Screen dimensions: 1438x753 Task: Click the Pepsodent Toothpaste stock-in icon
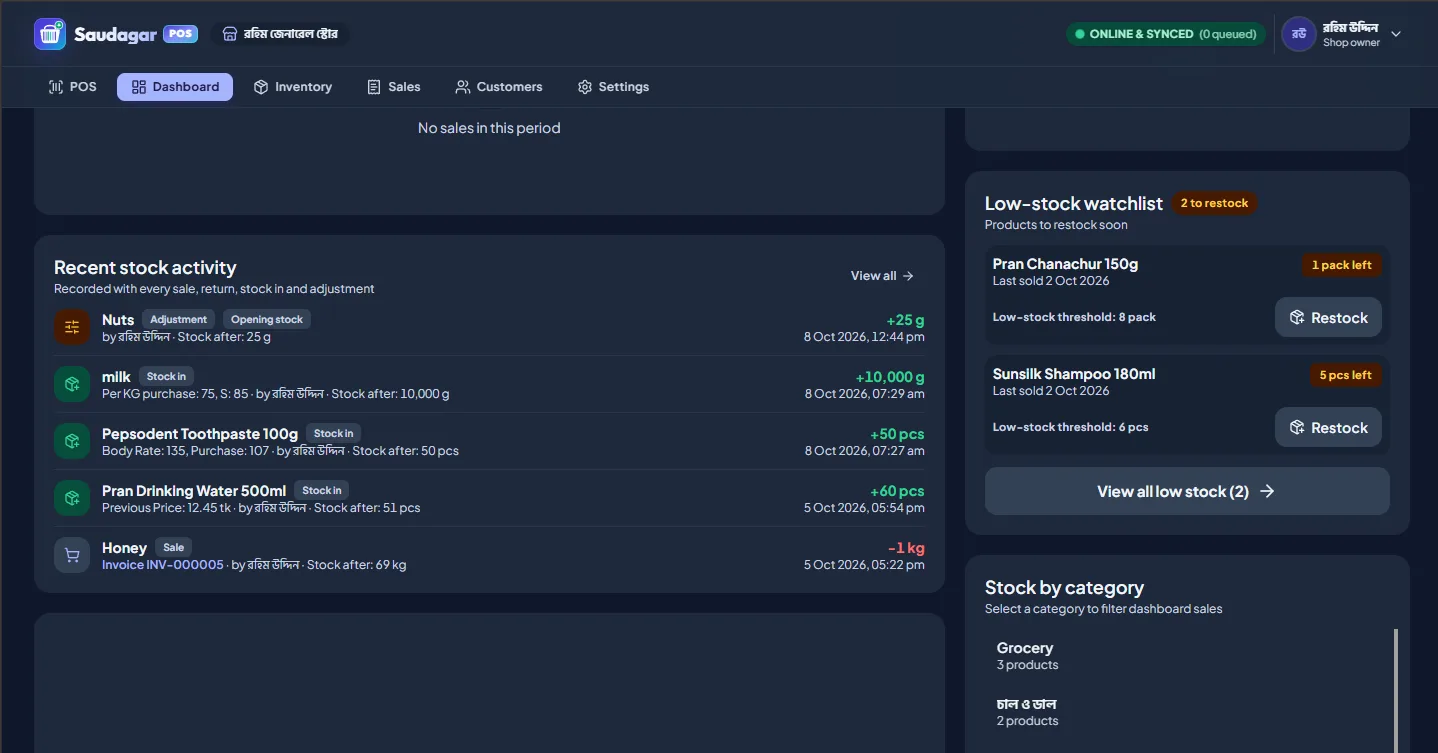72,441
